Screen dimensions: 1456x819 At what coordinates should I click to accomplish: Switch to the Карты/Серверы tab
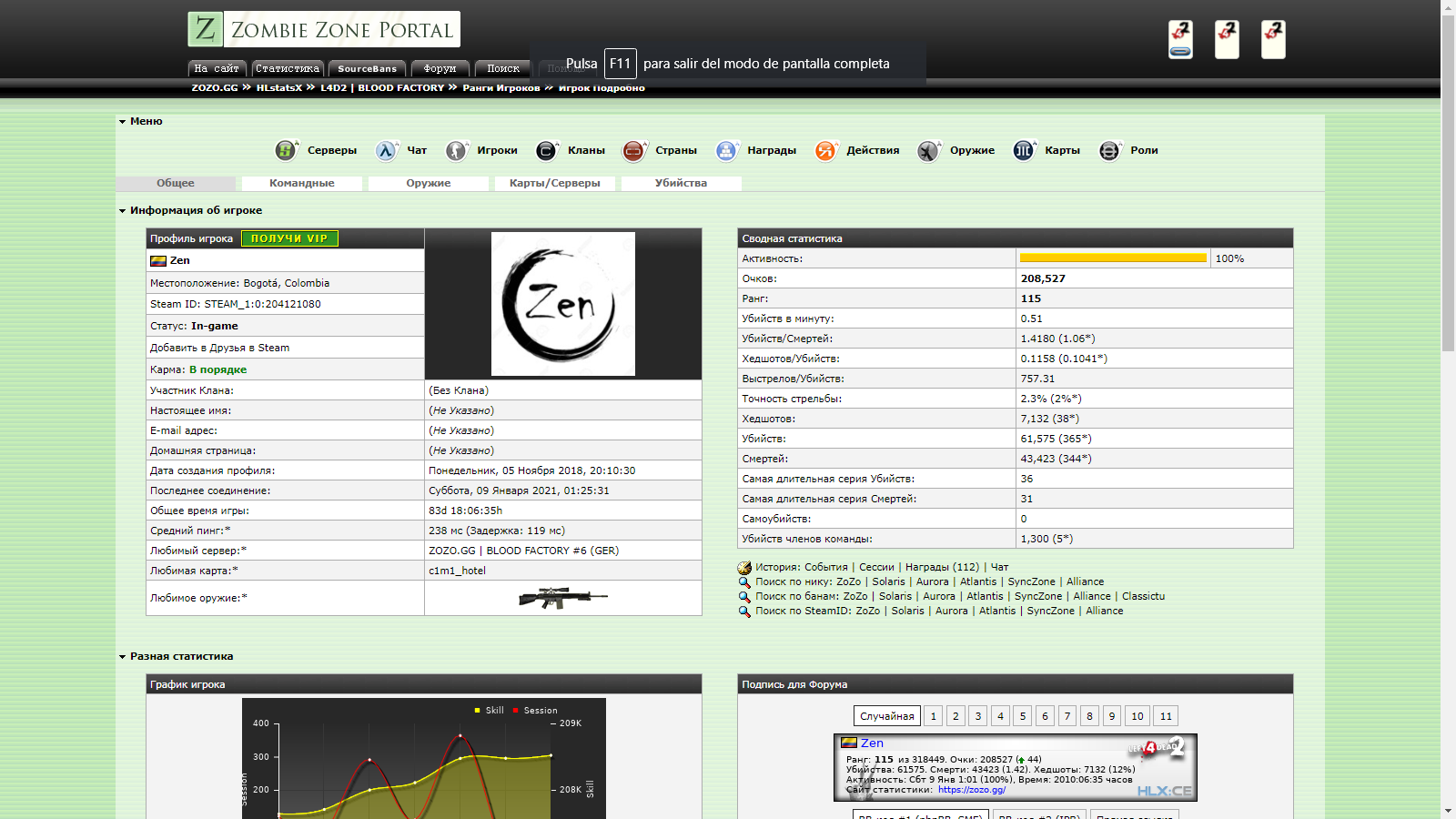(554, 183)
